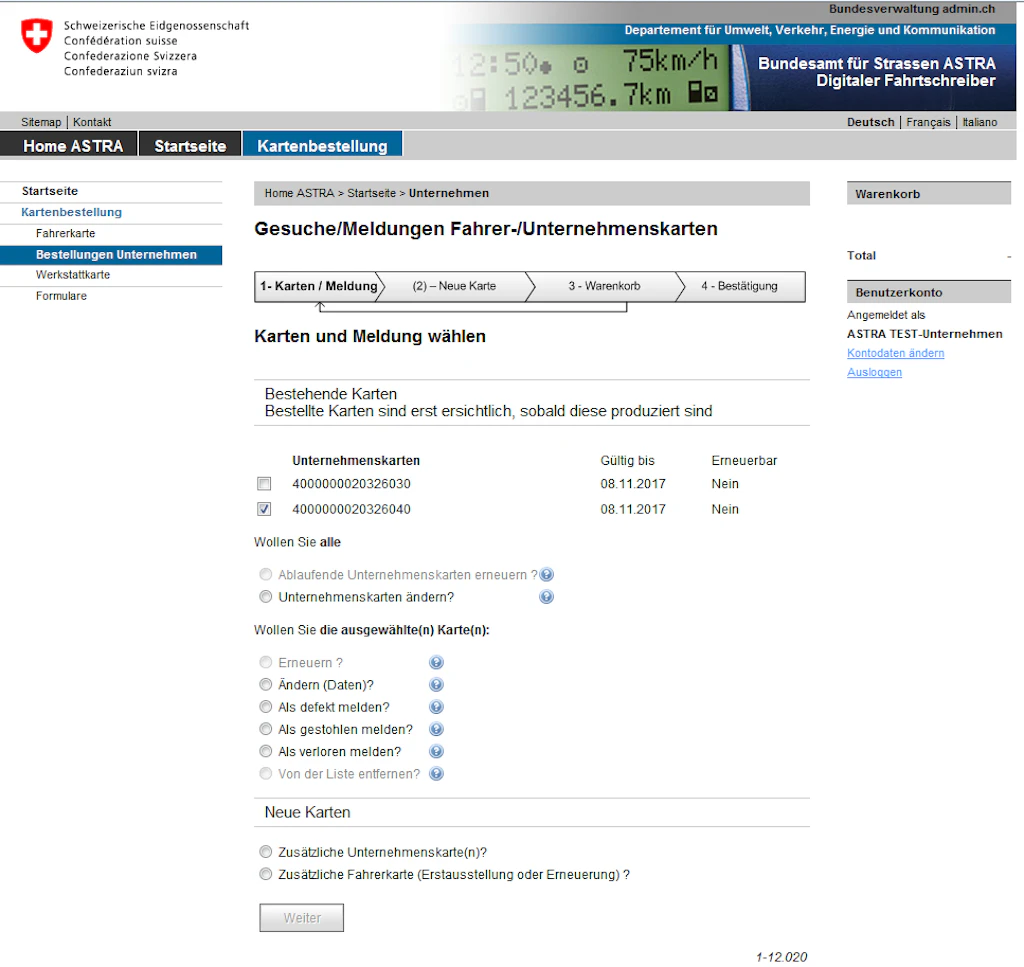
Task: Click help icon for 'Von der Liste entfernen?'
Action: [436, 773]
